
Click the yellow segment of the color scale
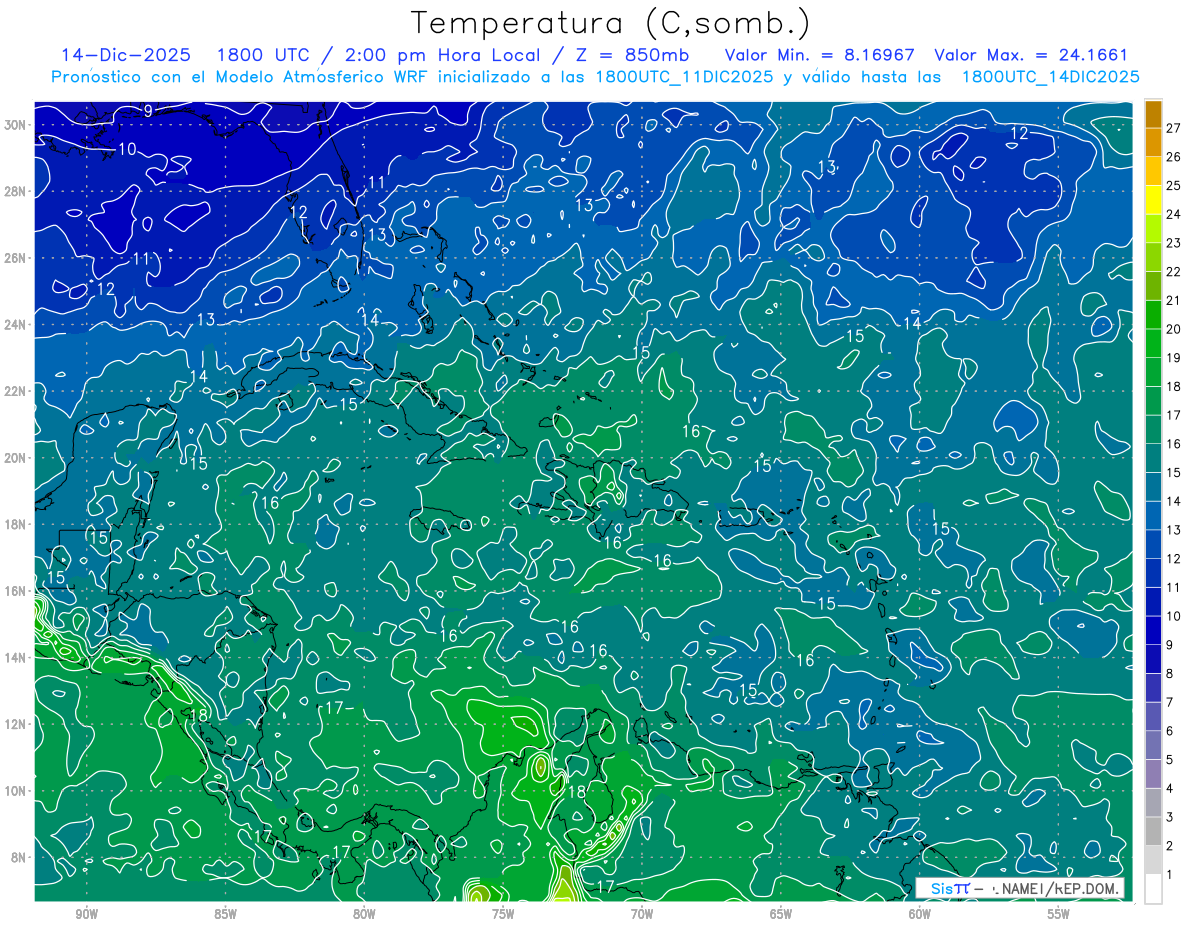[1153, 201]
